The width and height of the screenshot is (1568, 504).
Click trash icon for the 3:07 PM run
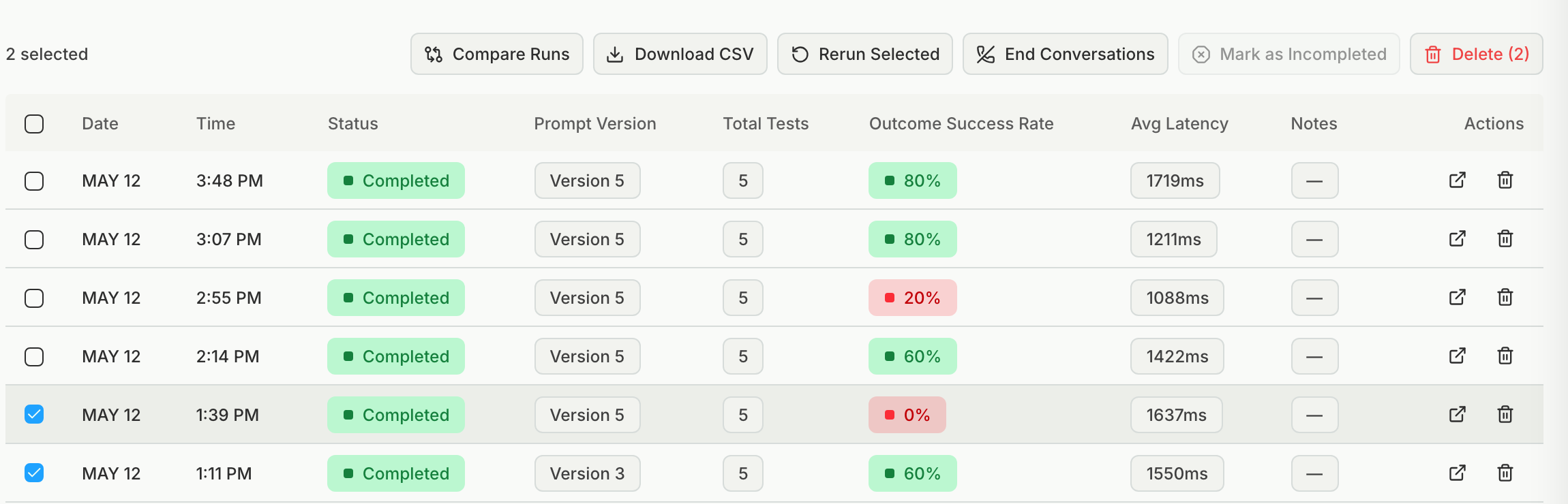click(1505, 239)
